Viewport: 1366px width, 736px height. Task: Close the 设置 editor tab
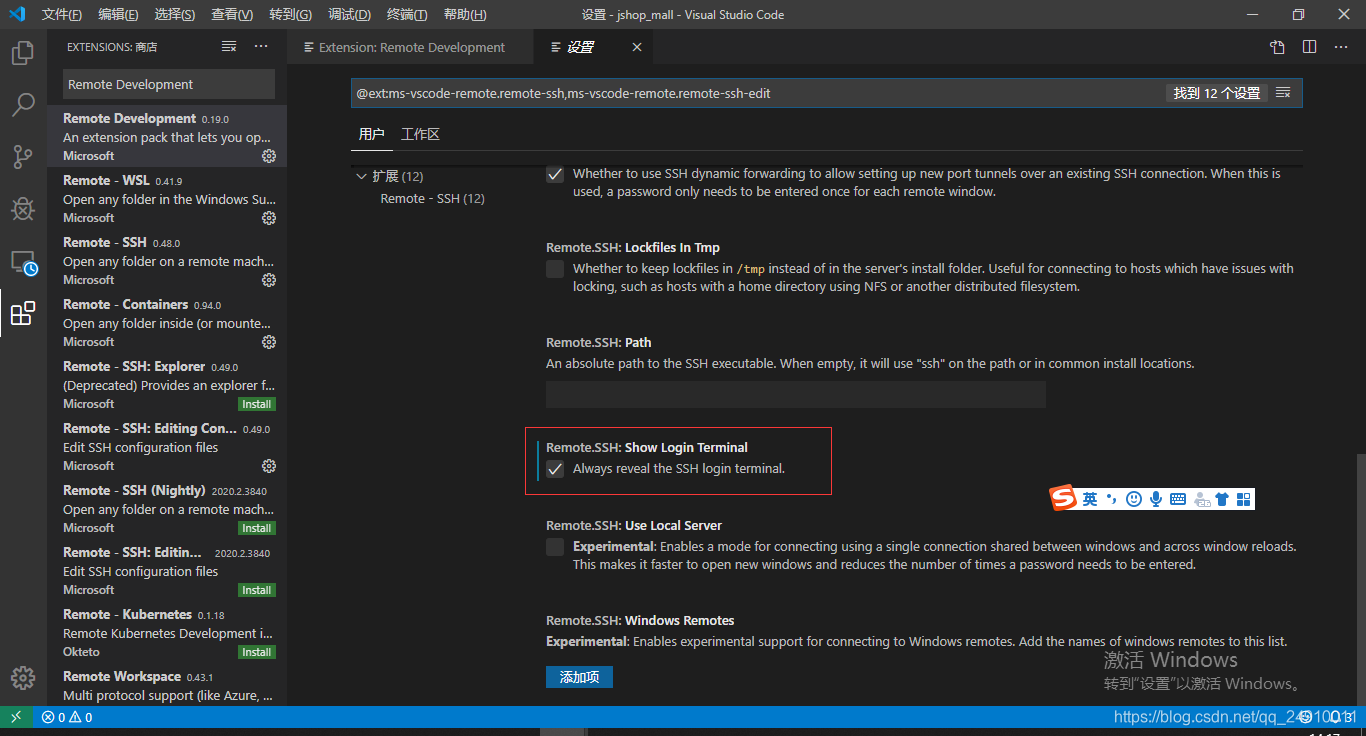click(x=637, y=47)
